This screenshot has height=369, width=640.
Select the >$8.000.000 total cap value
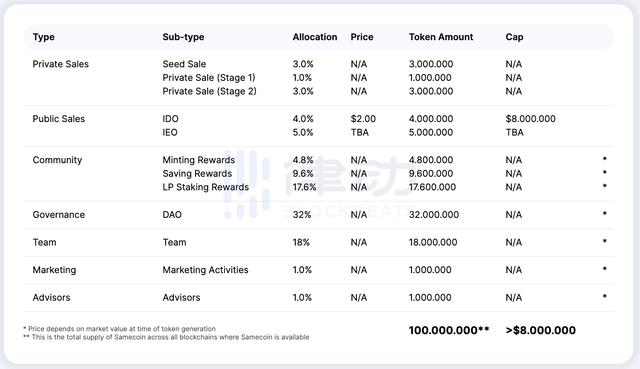(x=540, y=330)
